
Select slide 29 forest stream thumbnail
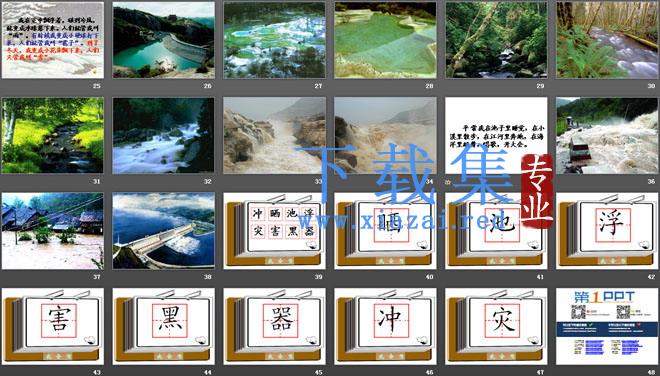point(496,40)
